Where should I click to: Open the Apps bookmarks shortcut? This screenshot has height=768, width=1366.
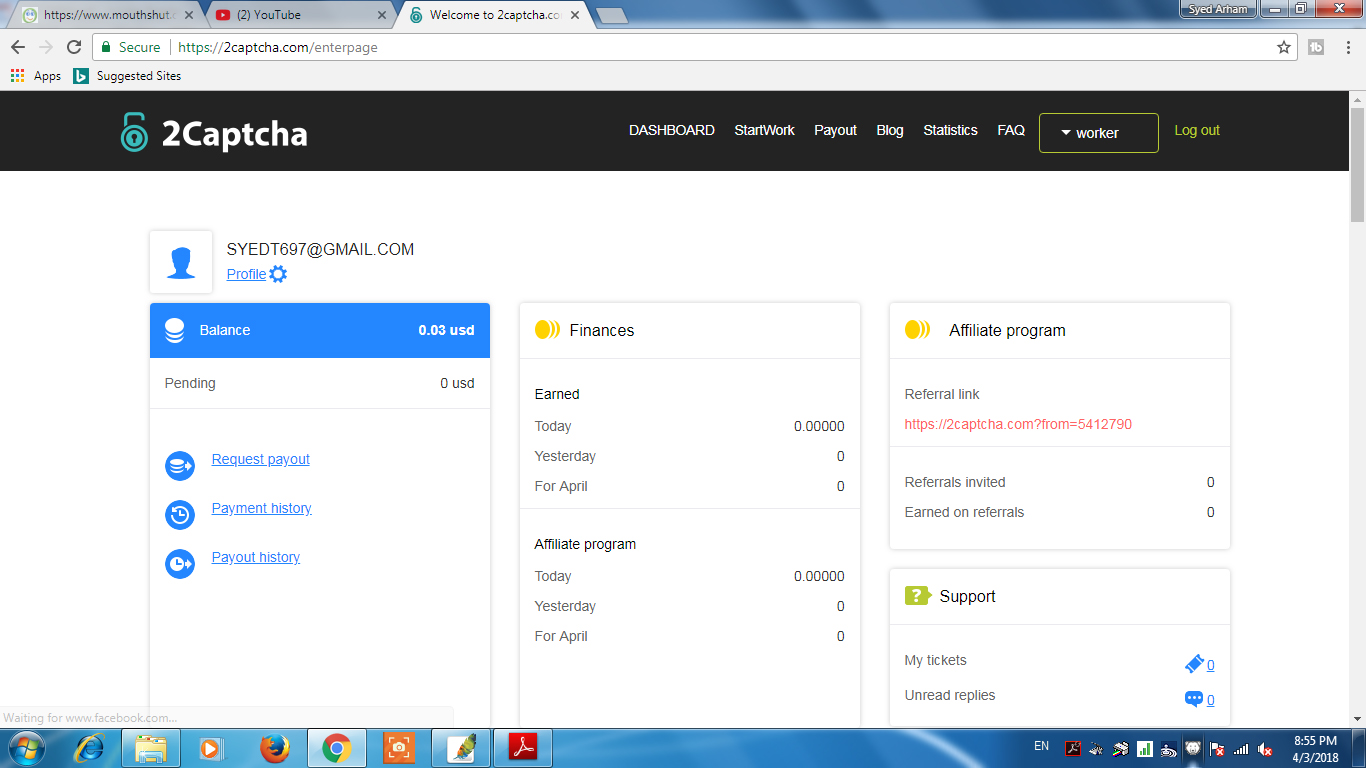pyautogui.click(x=36, y=76)
